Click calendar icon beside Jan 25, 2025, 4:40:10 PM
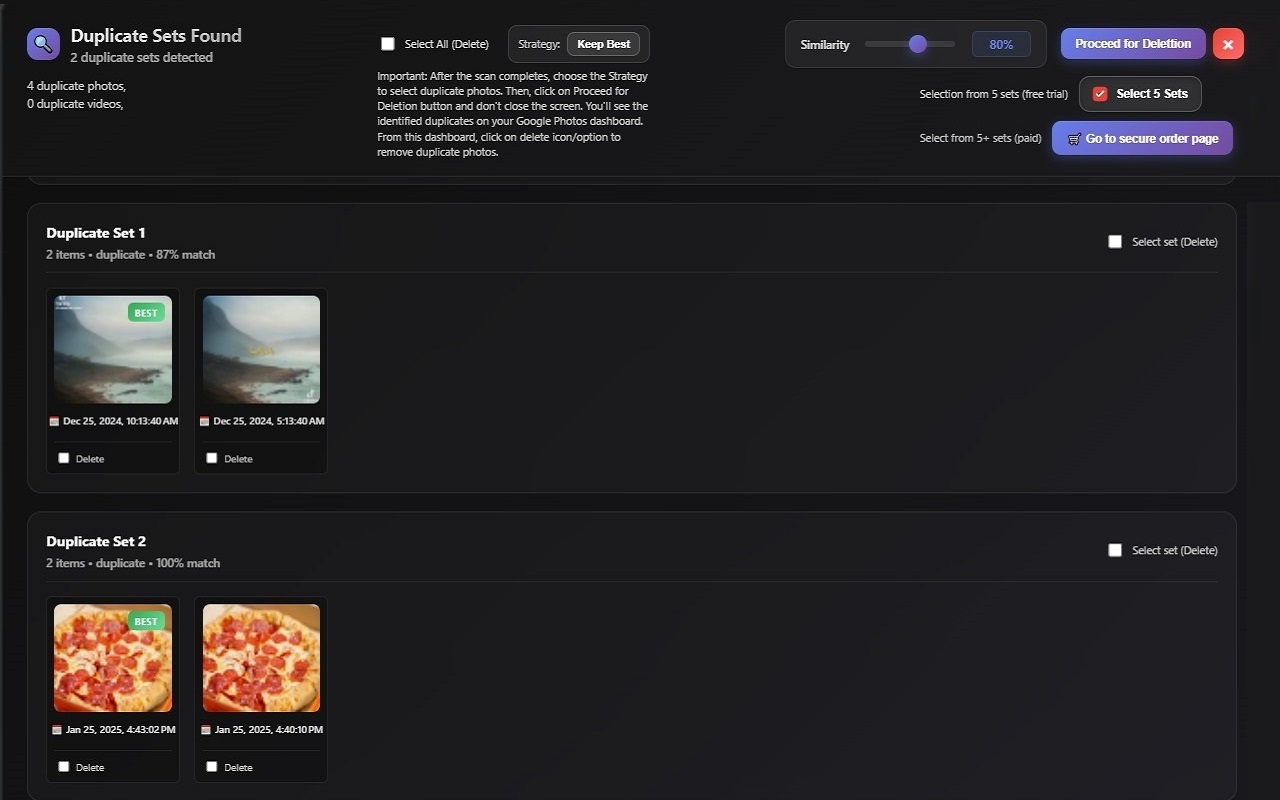Image resolution: width=1280 pixels, height=800 pixels. coord(206,730)
